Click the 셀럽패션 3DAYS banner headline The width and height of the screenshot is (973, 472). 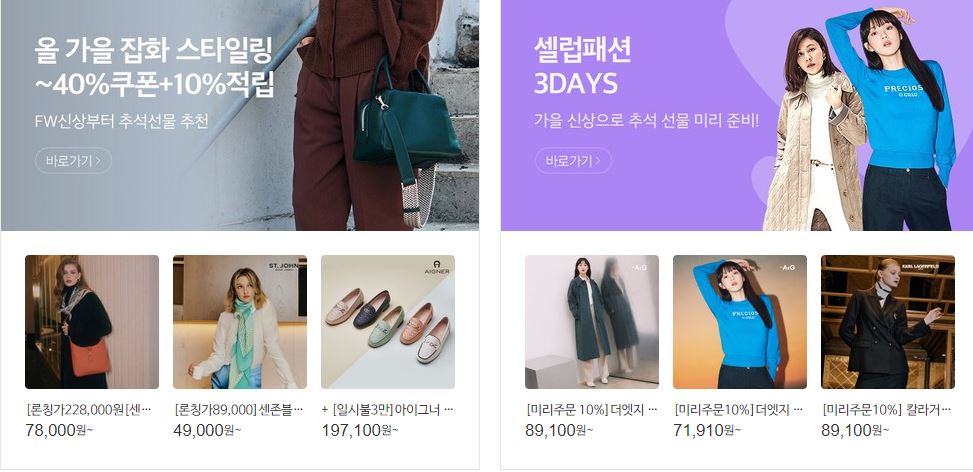(x=582, y=66)
